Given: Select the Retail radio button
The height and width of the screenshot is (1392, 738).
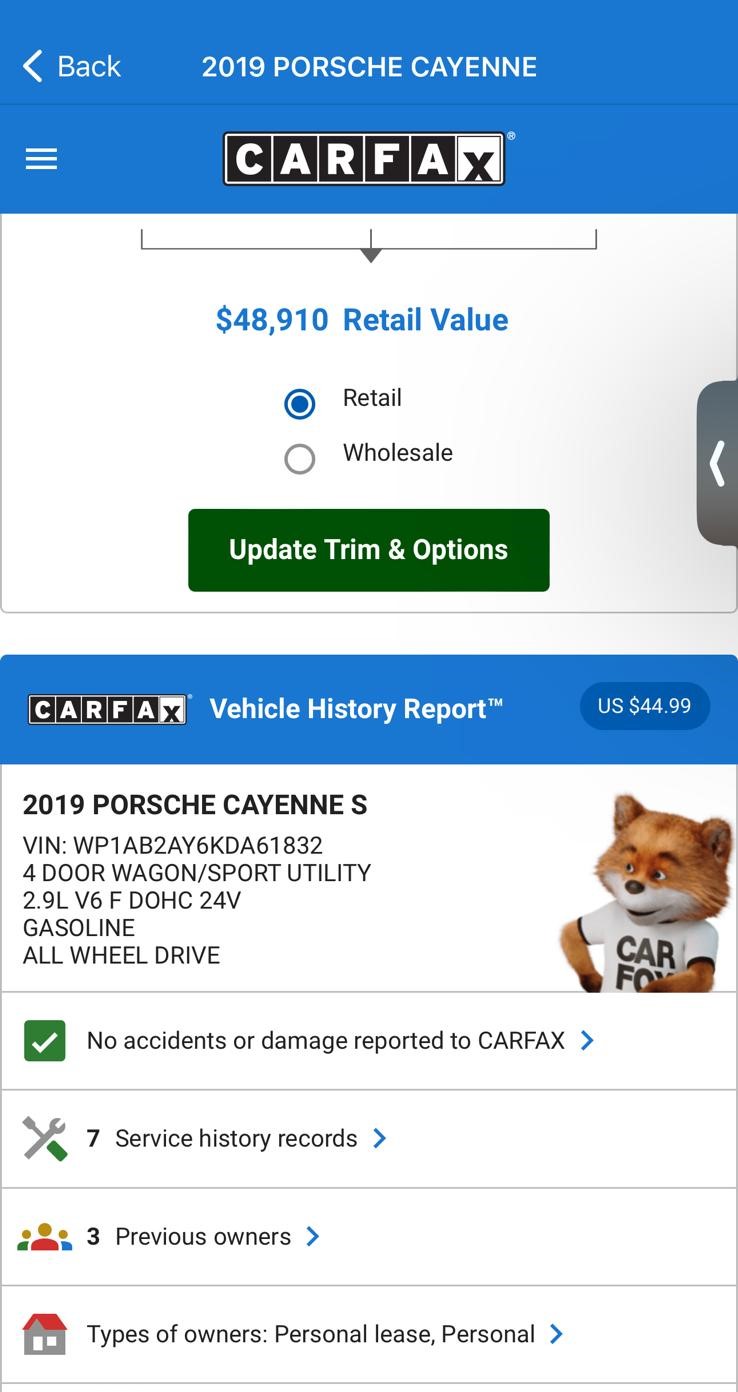Looking at the screenshot, I should [x=300, y=403].
